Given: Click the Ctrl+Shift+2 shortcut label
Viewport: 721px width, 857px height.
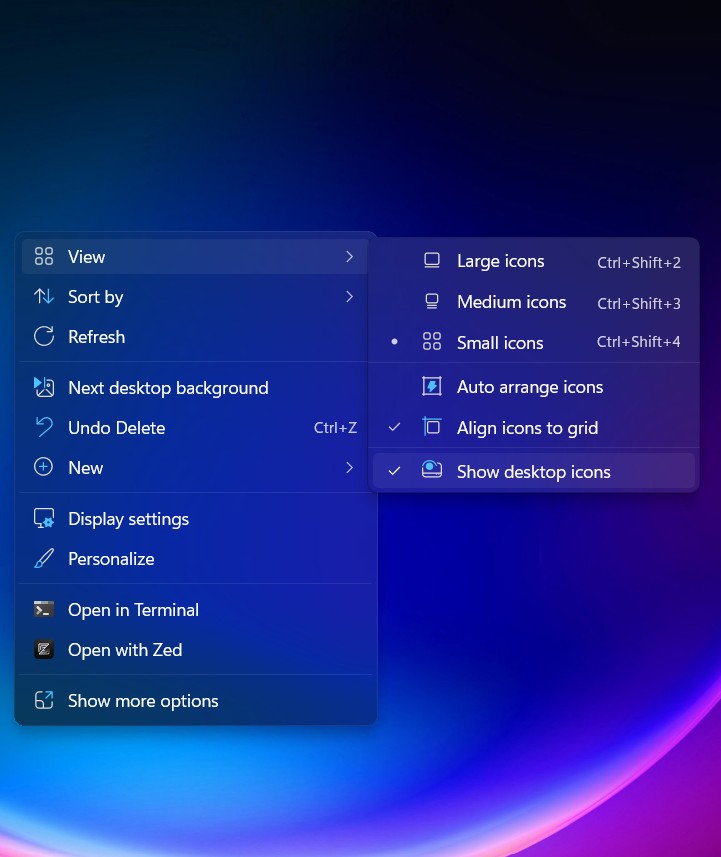Looking at the screenshot, I should (x=638, y=262).
